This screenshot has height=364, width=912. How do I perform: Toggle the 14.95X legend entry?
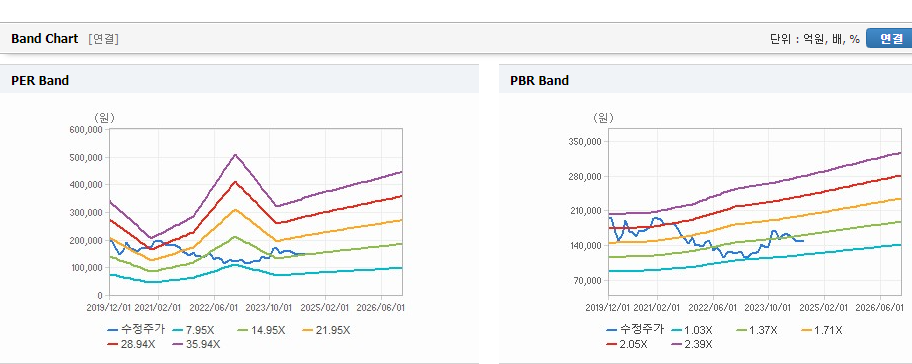tap(261, 330)
